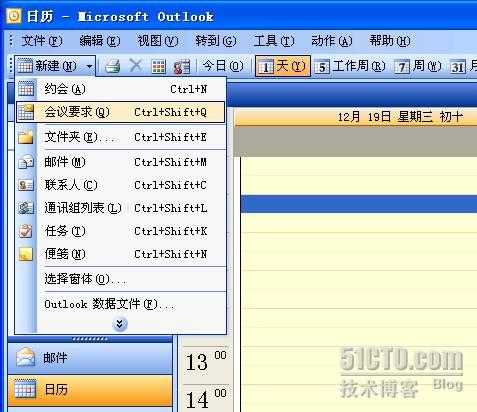Screen dimensions: 477x412
Task: Open the 文件(F) menu
Action: pyautogui.click(x=42, y=41)
